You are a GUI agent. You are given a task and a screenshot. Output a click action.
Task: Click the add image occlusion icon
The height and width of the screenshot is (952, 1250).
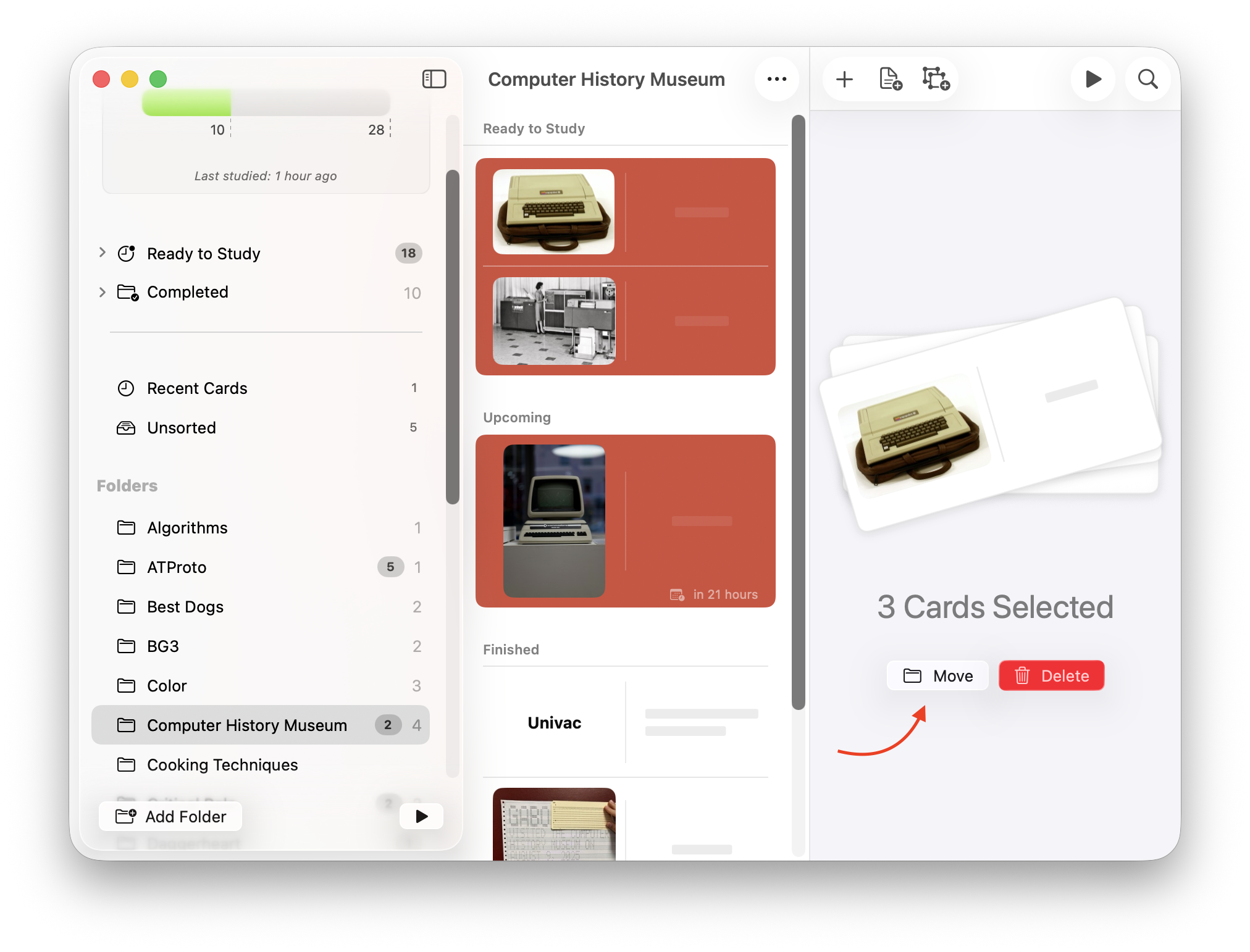pos(936,79)
